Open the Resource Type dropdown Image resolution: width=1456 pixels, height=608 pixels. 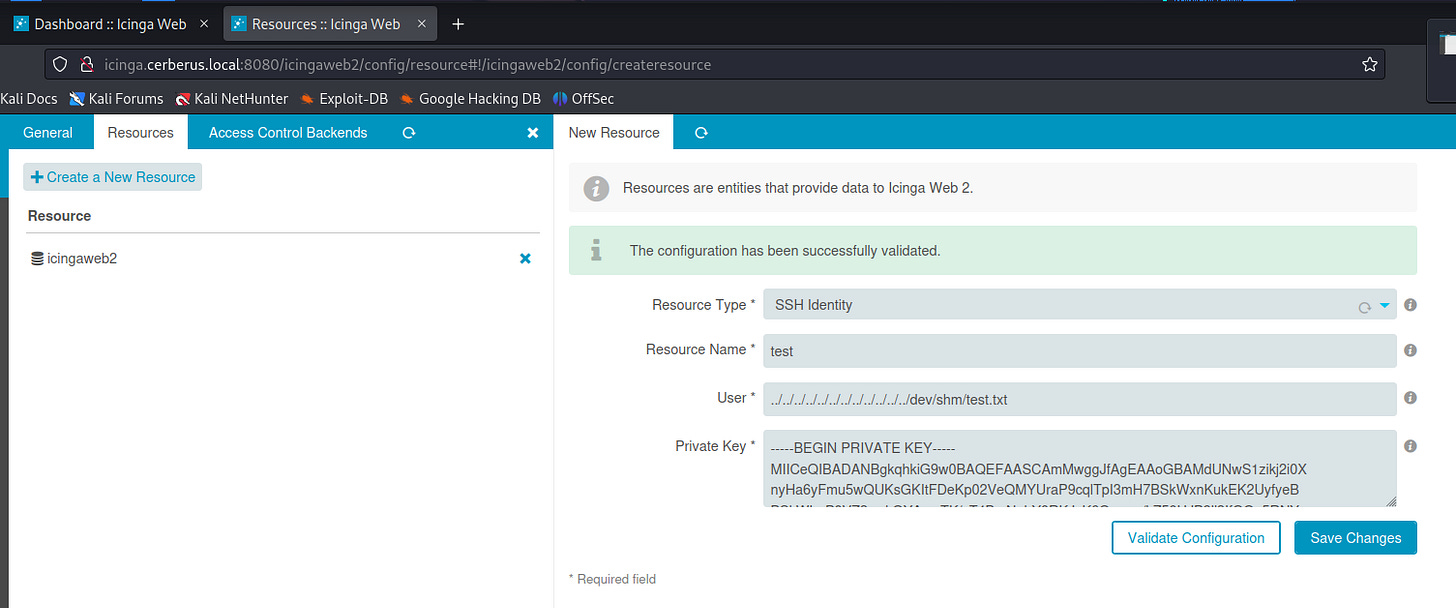(x=1080, y=305)
